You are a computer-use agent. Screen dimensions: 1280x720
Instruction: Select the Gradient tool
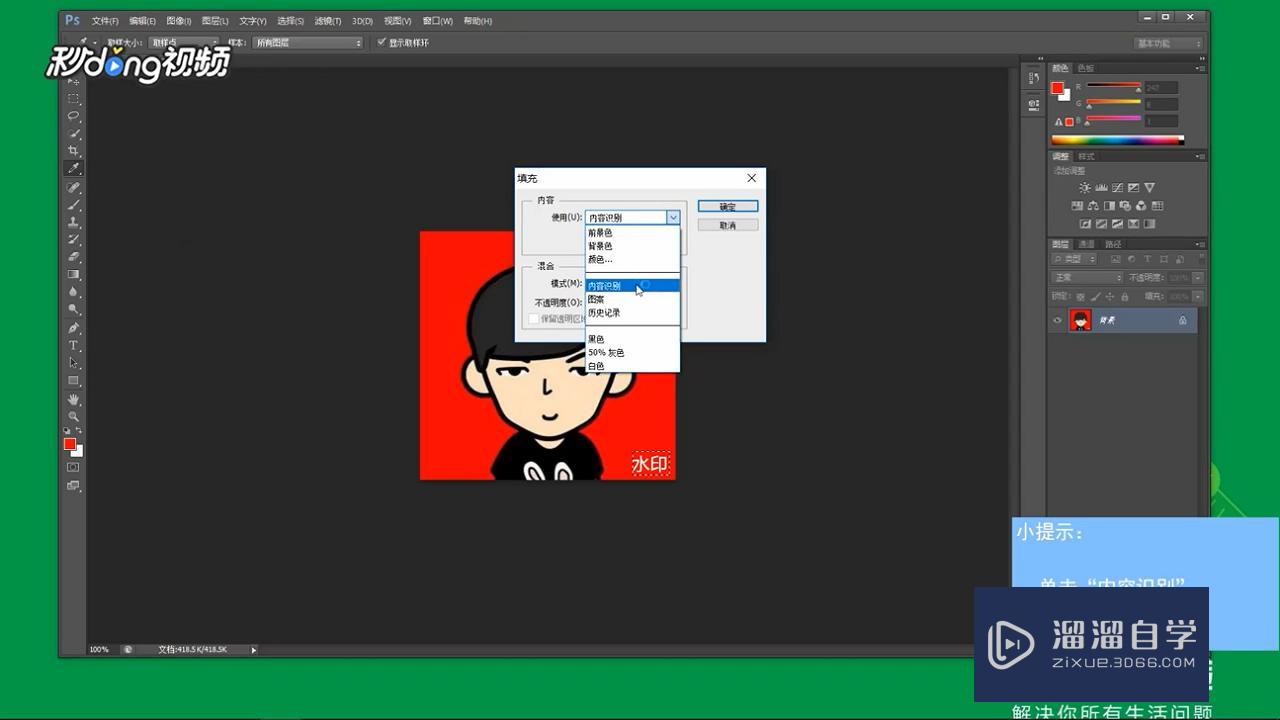(74, 274)
